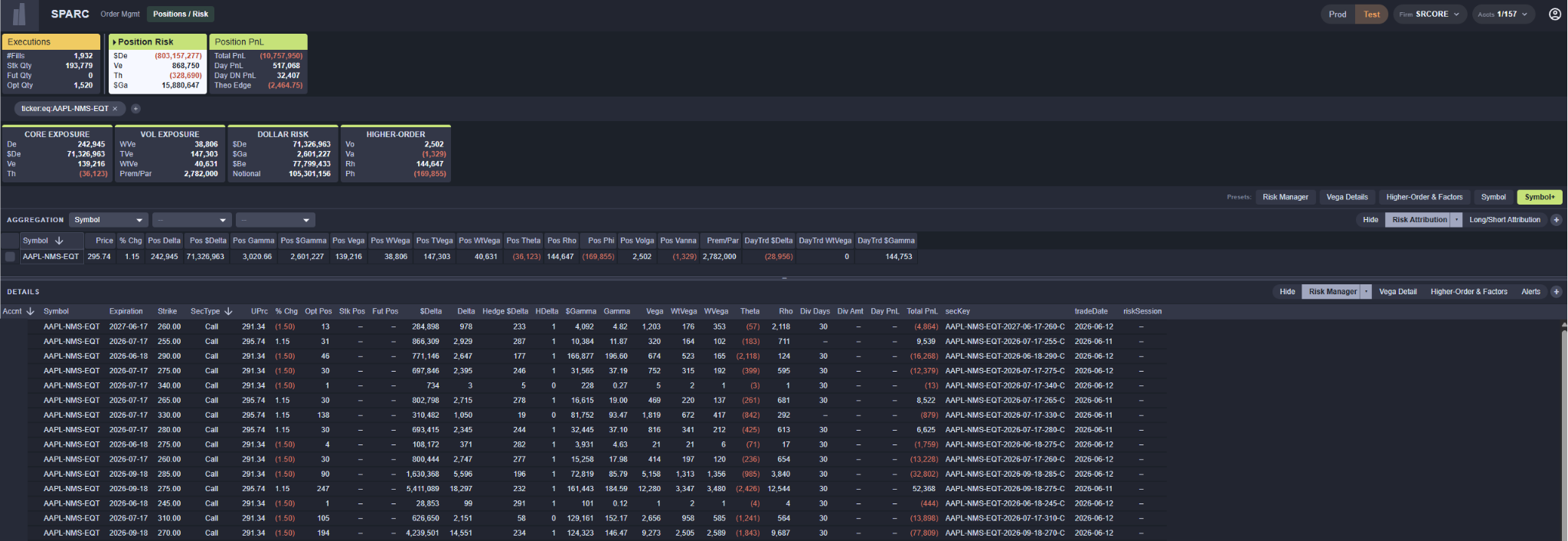Image resolution: width=1568 pixels, height=541 pixels.
Task: Click the Expiration column header
Action: pos(126,311)
